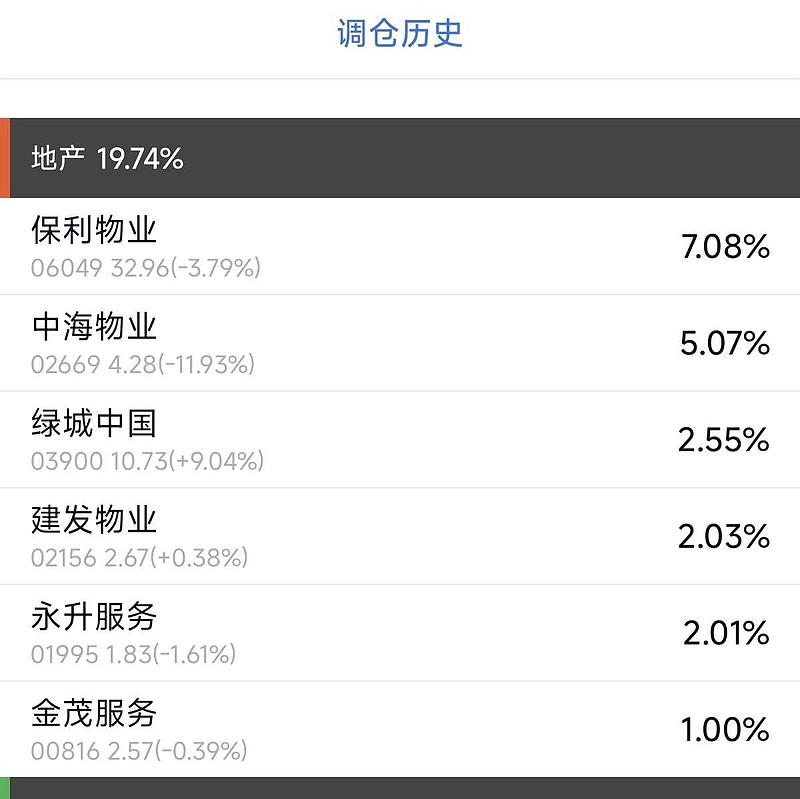The width and height of the screenshot is (800, 799).
Task: Tap the 2.01% weight value
Action: [726, 634]
